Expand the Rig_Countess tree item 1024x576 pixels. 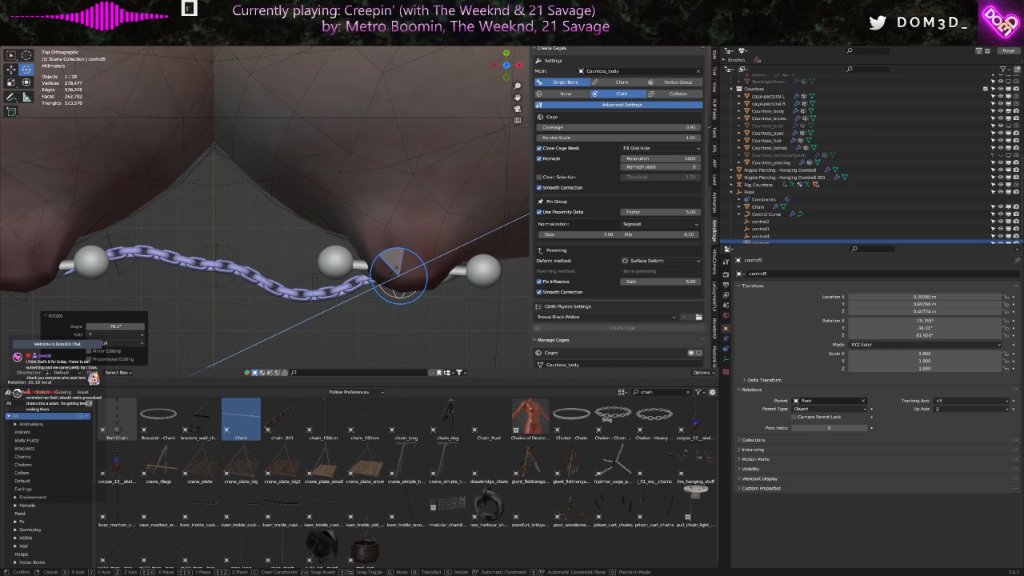pyautogui.click(x=732, y=185)
